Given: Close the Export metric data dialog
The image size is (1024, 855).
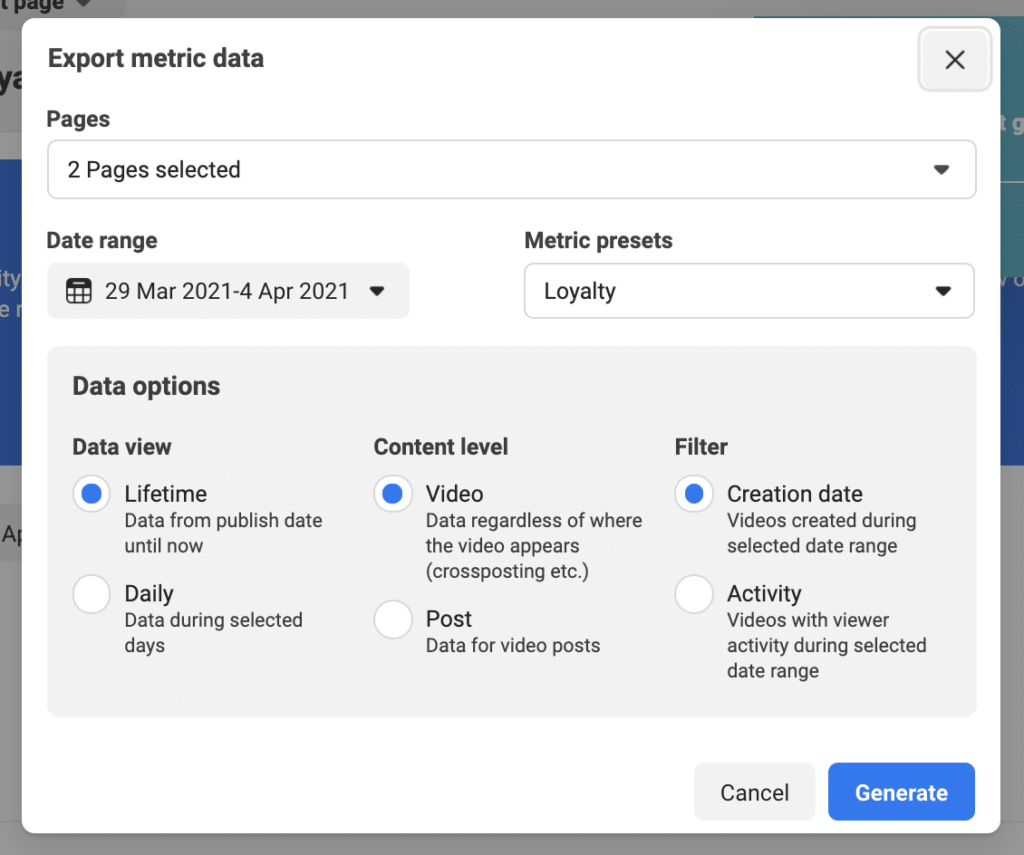Looking at the screenshot, I should click(955, 60).
